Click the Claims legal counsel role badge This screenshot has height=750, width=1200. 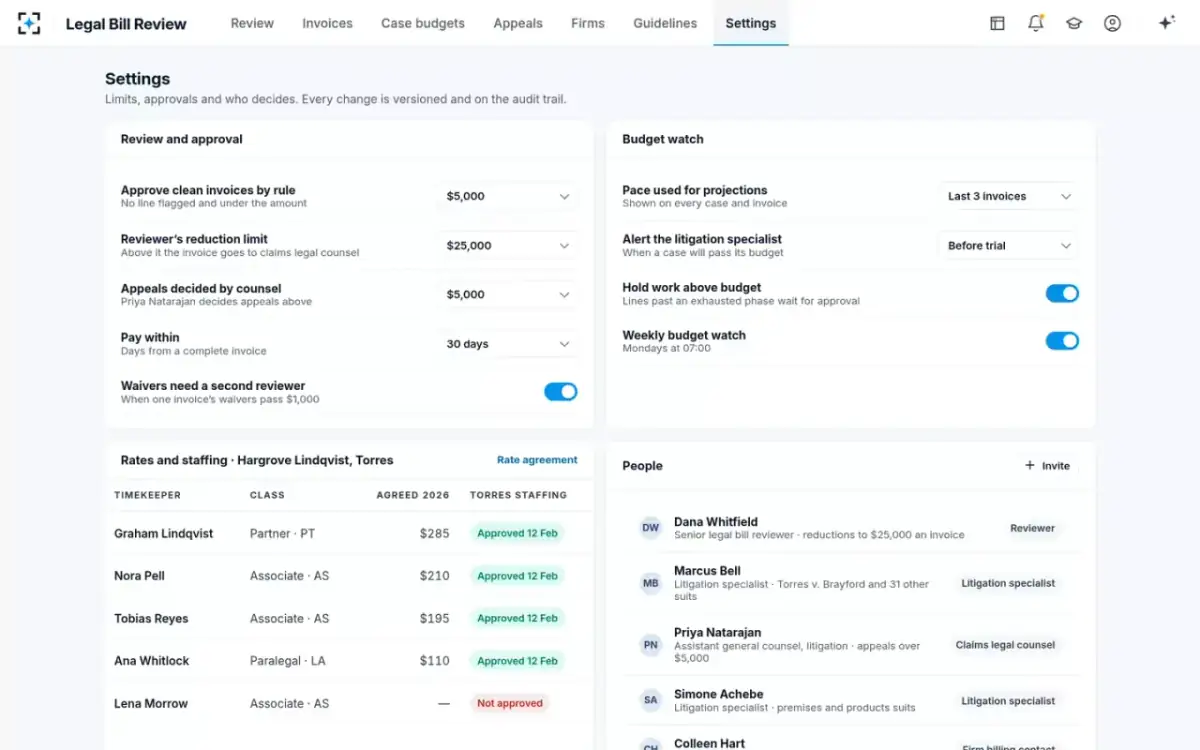point(1005,645)
